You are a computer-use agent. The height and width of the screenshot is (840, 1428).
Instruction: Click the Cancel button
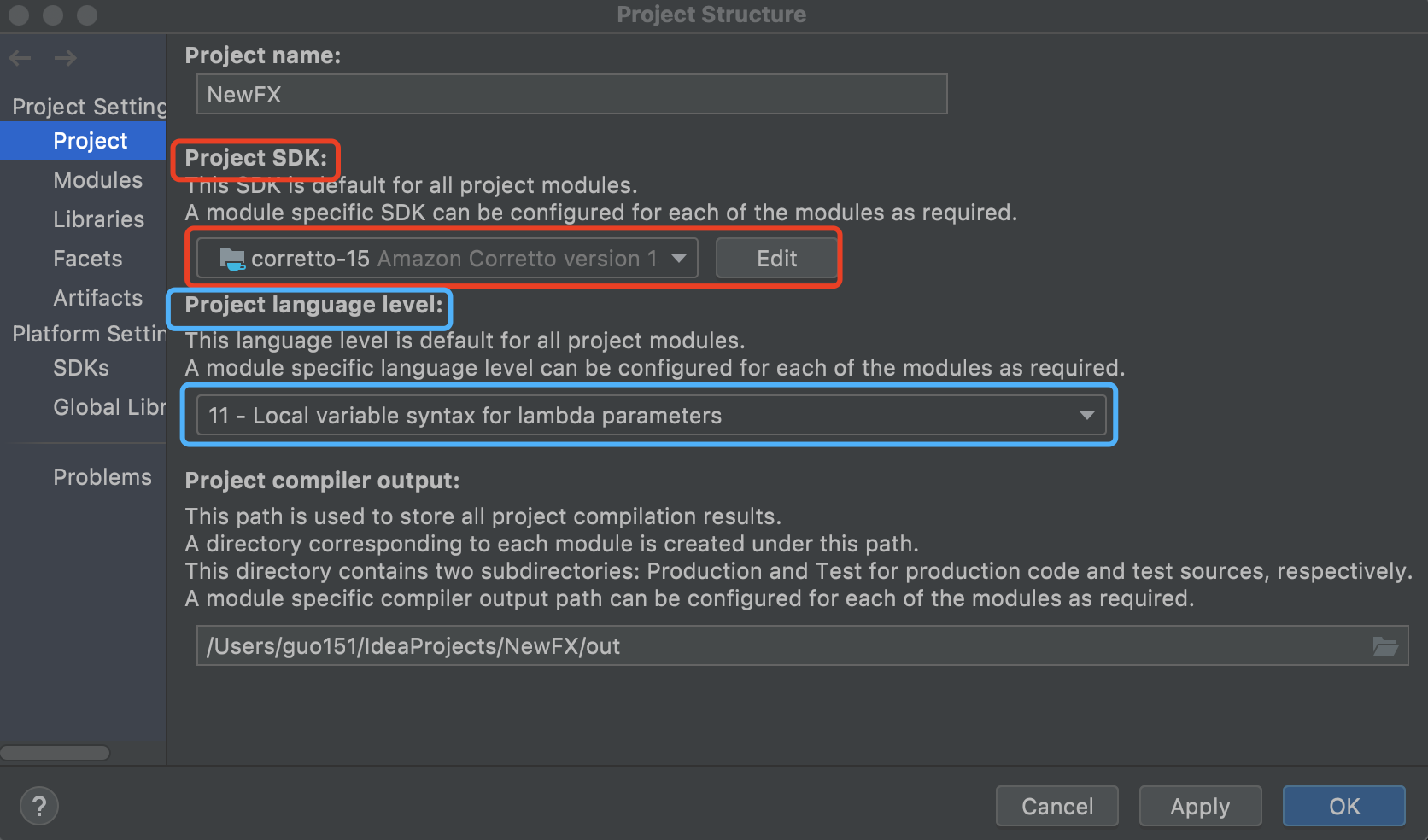[x=1056, y=806]
